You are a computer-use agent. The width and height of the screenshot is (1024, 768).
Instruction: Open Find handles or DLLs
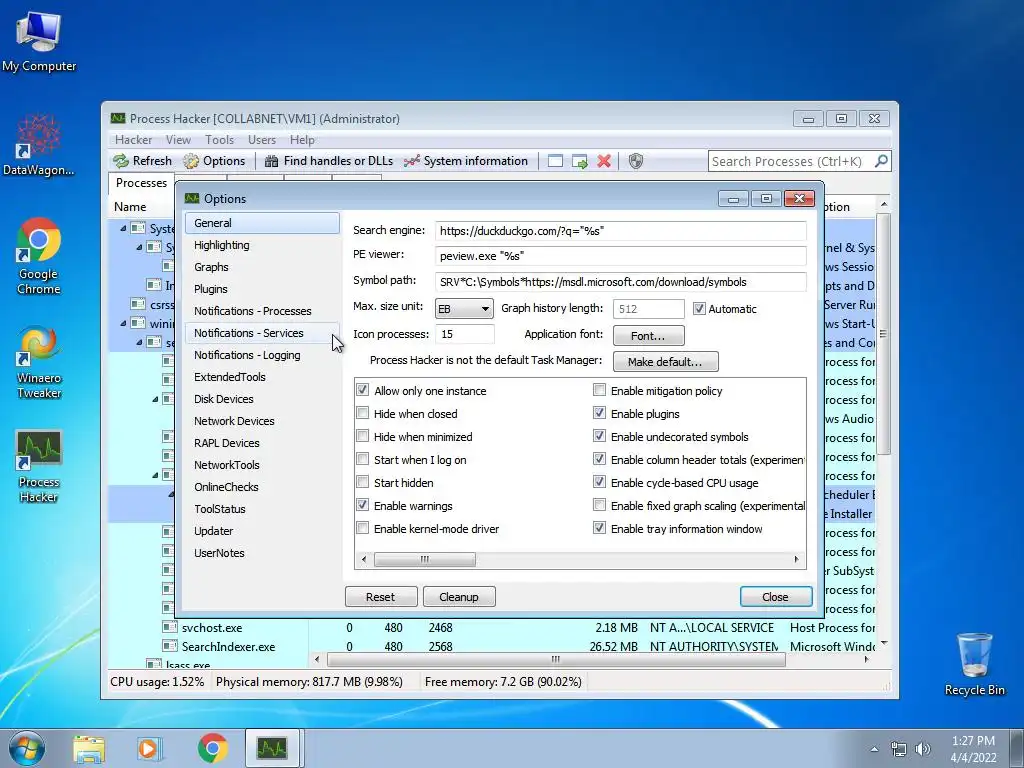[328, 161]
